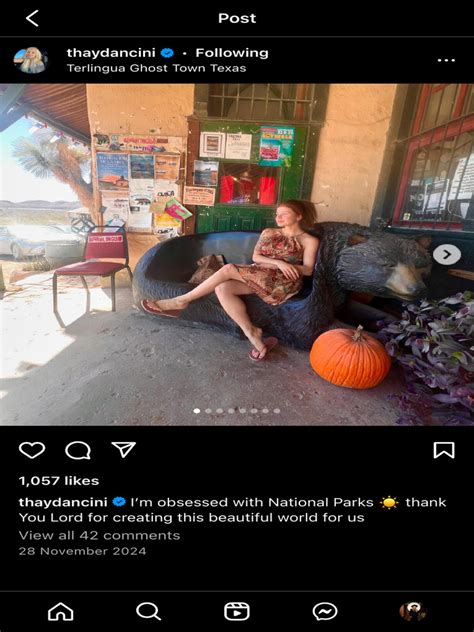Like the post with the heart icon
This screenshot has height=632, width=474.
[32, 450]
